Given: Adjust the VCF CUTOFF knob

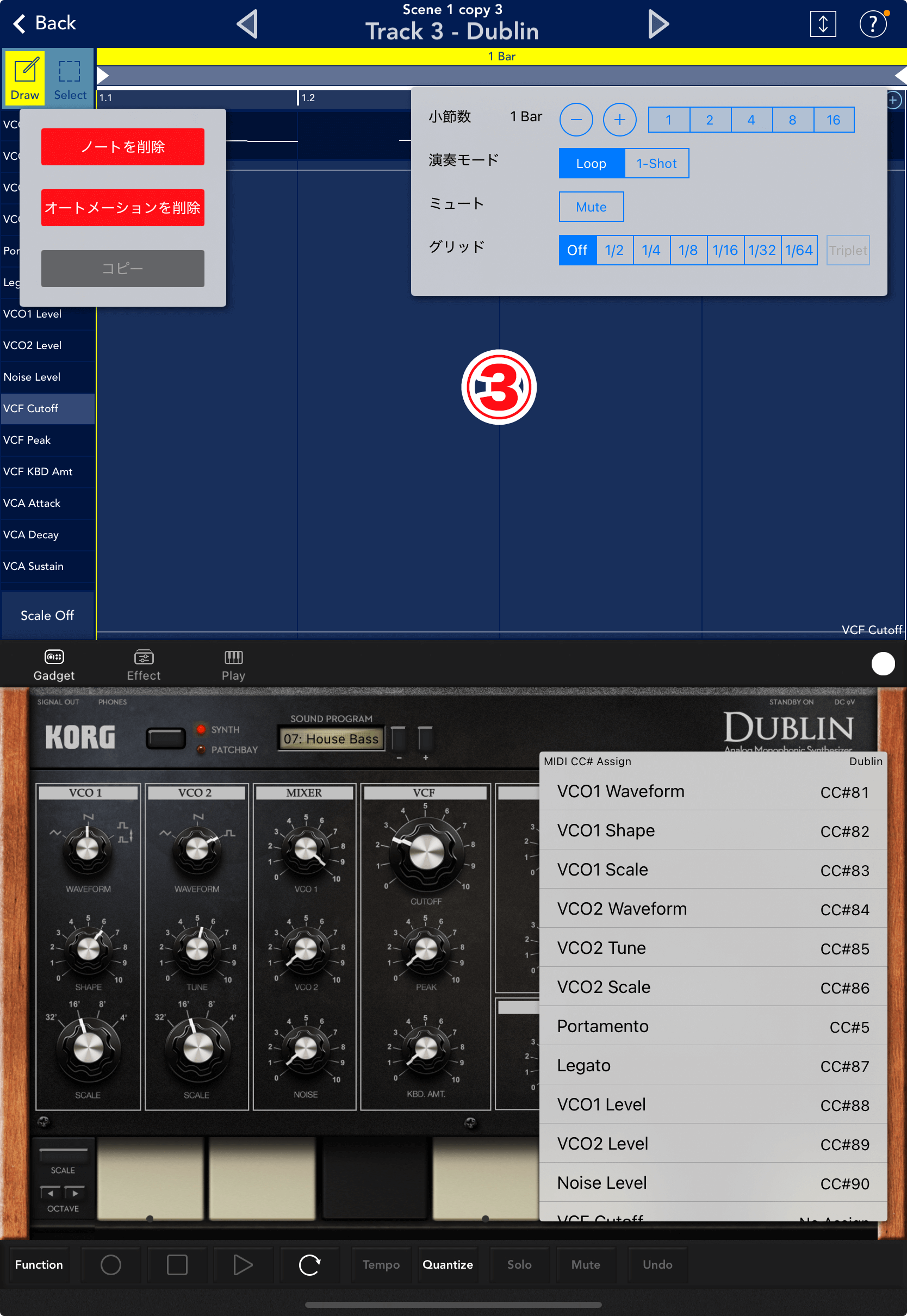Looking at the screenshot, I should tap(426, 852).
